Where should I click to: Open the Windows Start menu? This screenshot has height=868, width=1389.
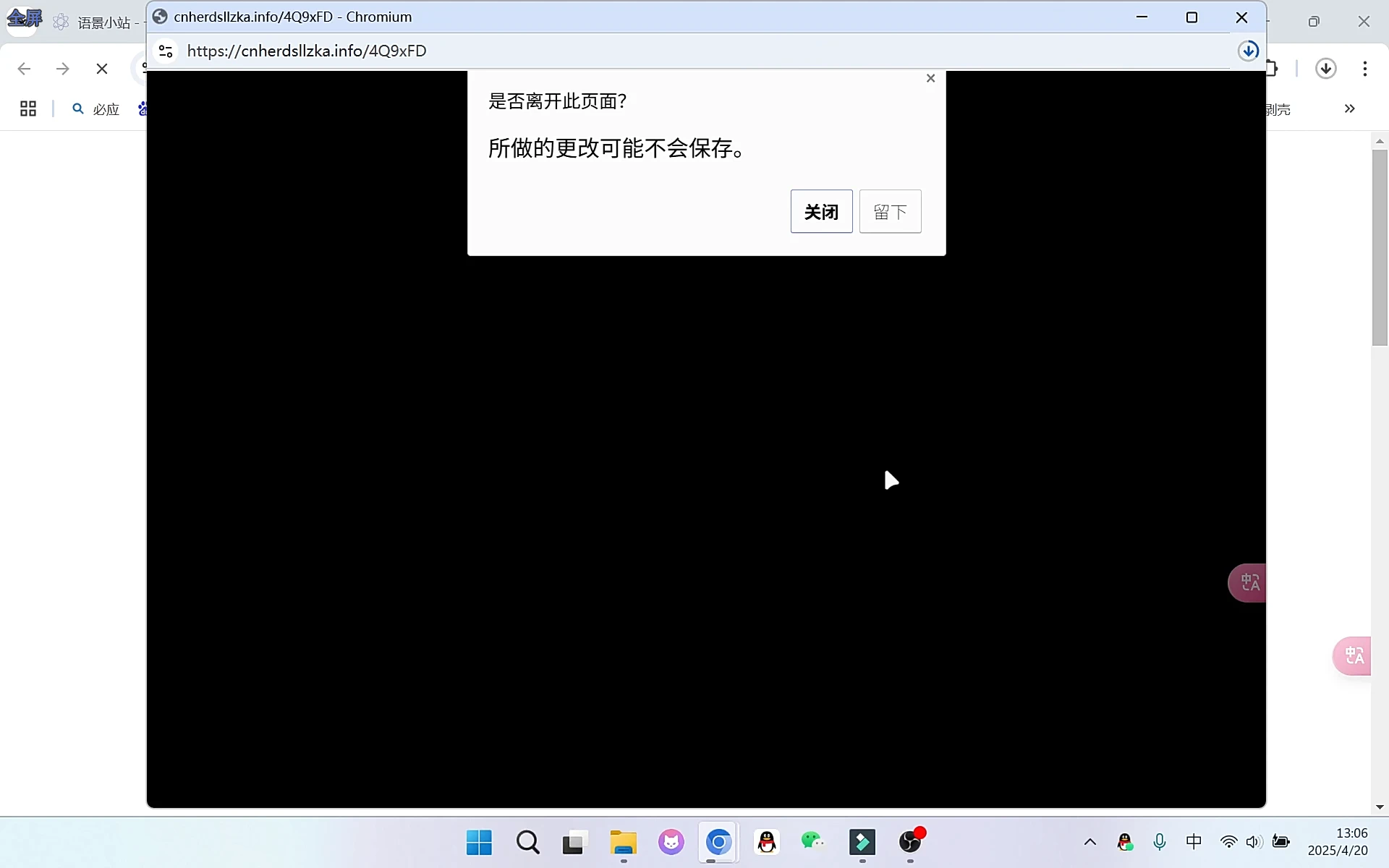point(478,843)
